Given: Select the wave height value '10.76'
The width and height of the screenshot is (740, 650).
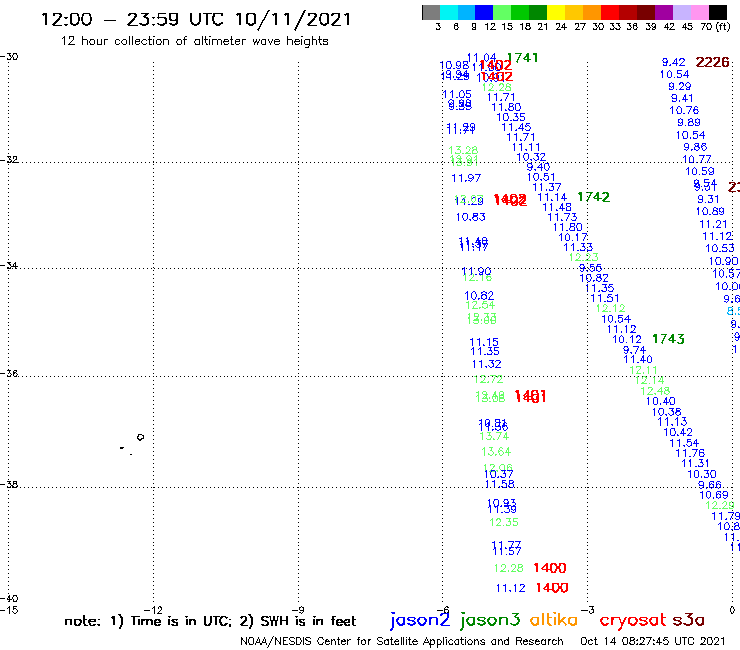Looking at the screenshot, I should click(684, 110).
